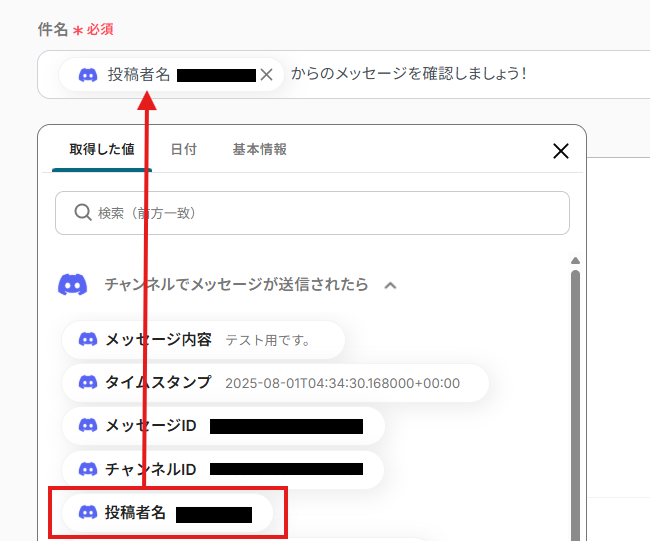Viewport: 650px width, 541px height.
Task: Click Discord icon on メッセージ内容 row
Action: click(x=88, y=340)
